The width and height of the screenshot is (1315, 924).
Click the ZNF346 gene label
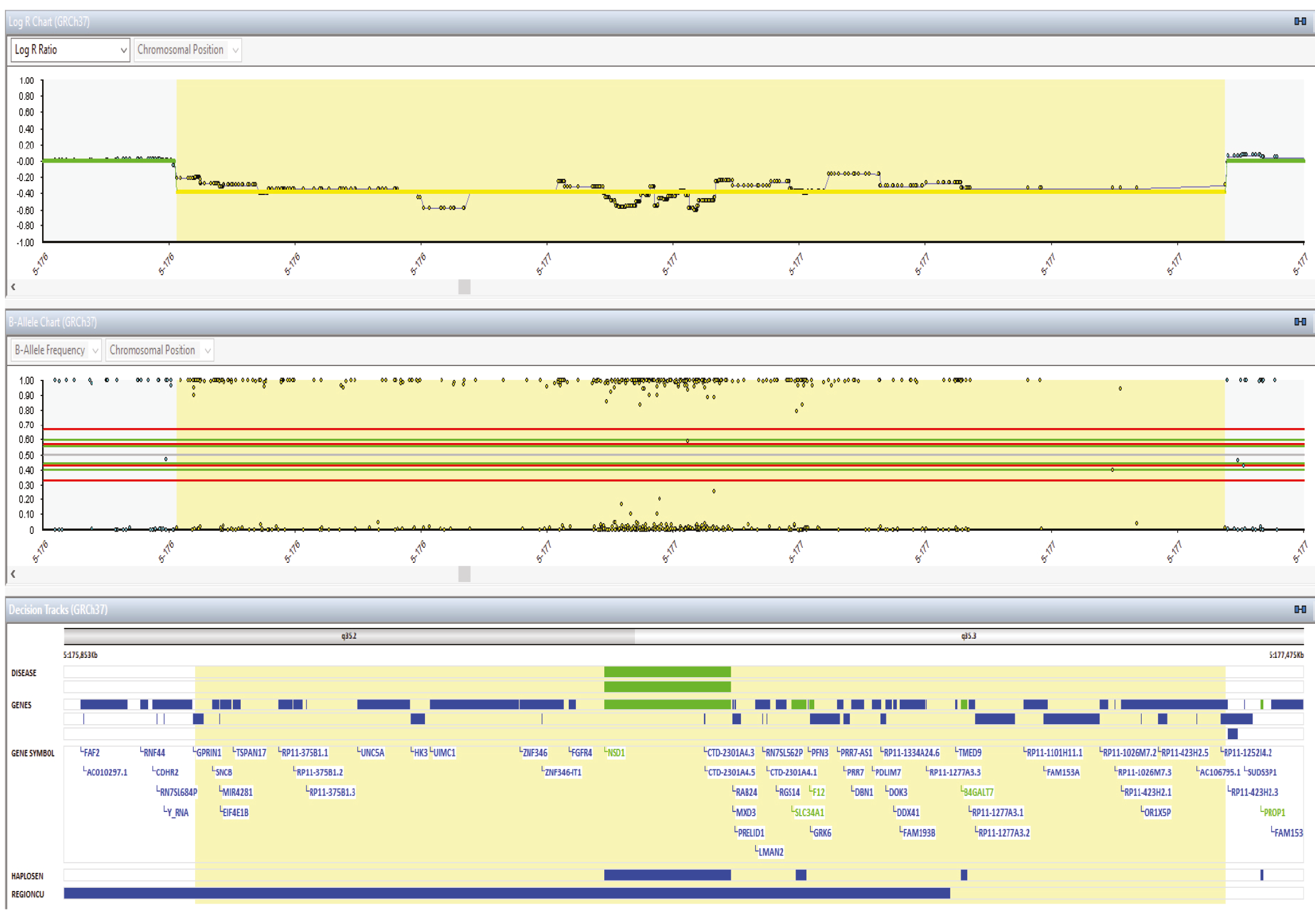[x=535, y=753]
